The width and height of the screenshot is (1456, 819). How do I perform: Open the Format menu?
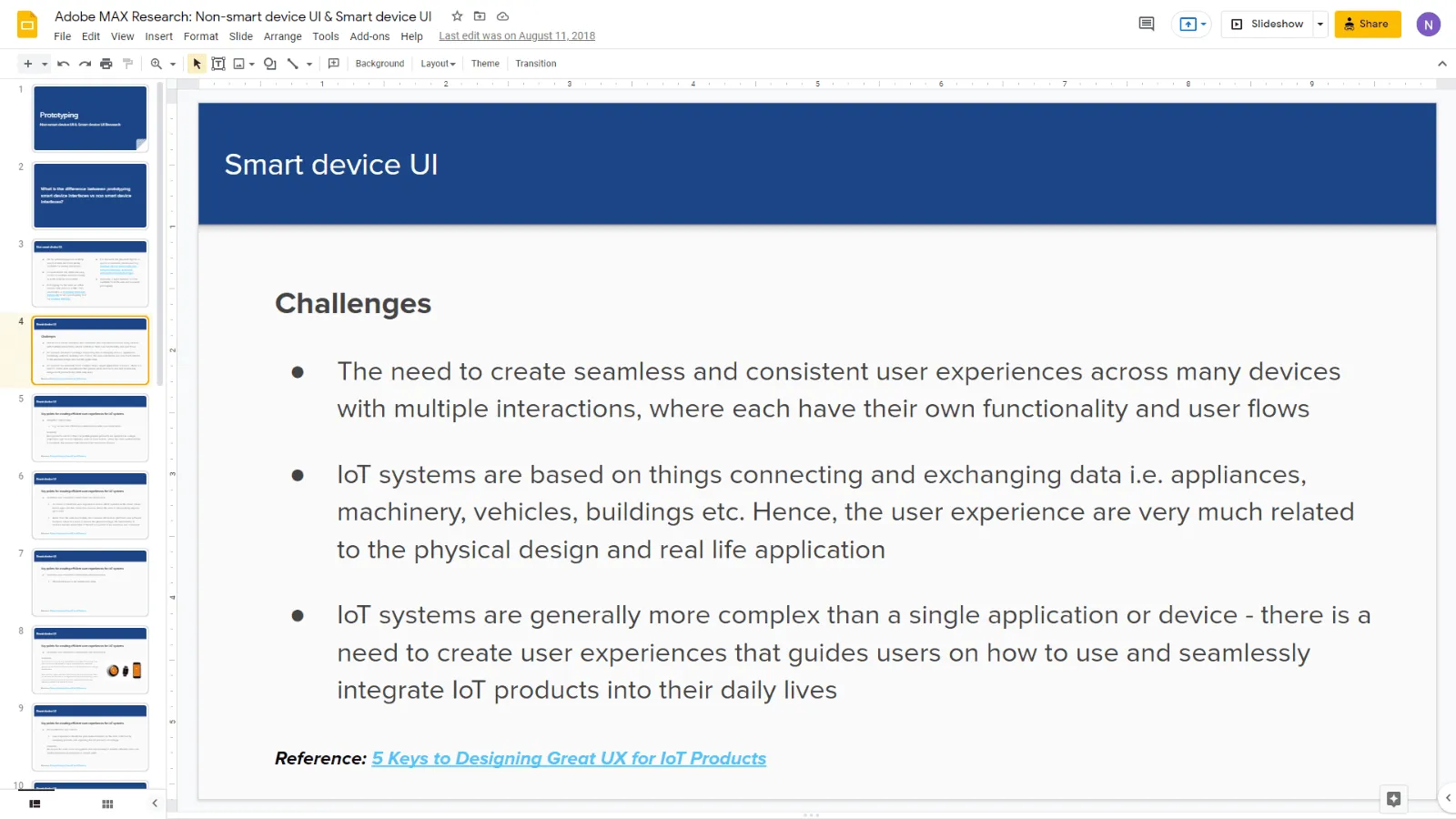pos(201,36)
